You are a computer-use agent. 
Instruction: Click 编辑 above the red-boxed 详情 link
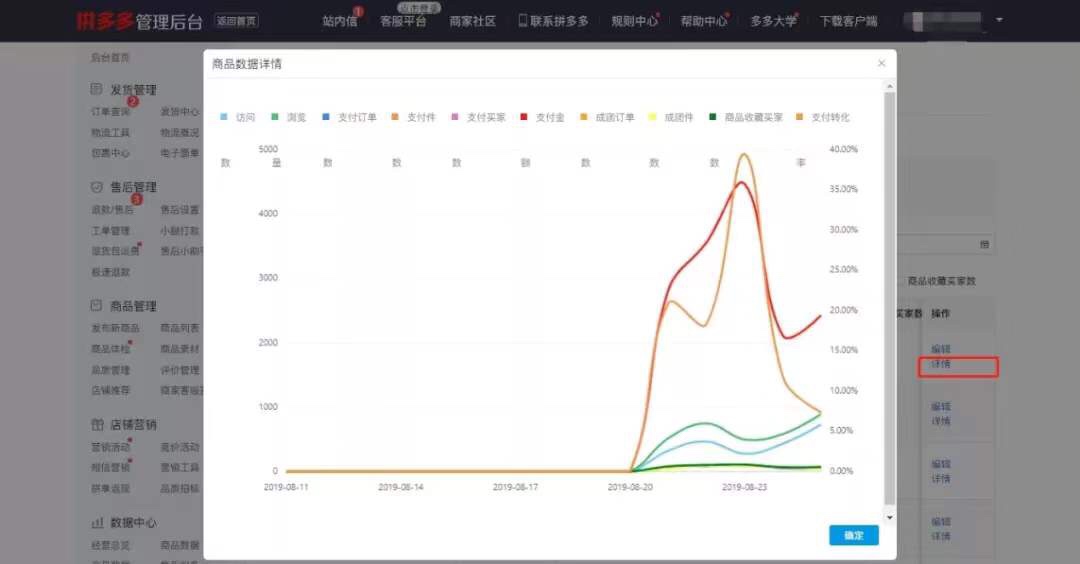tap(941, 348)
